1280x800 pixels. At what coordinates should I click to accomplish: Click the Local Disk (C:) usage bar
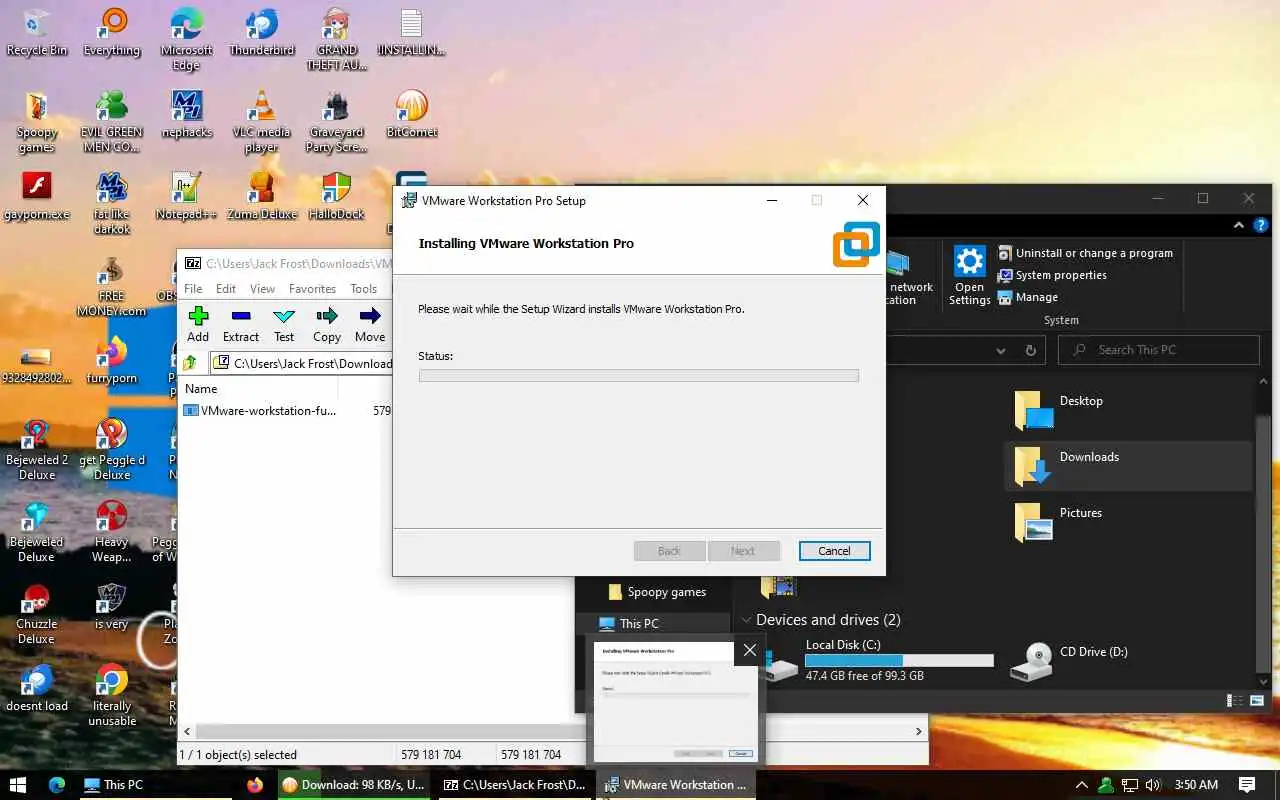coord(899,661)
